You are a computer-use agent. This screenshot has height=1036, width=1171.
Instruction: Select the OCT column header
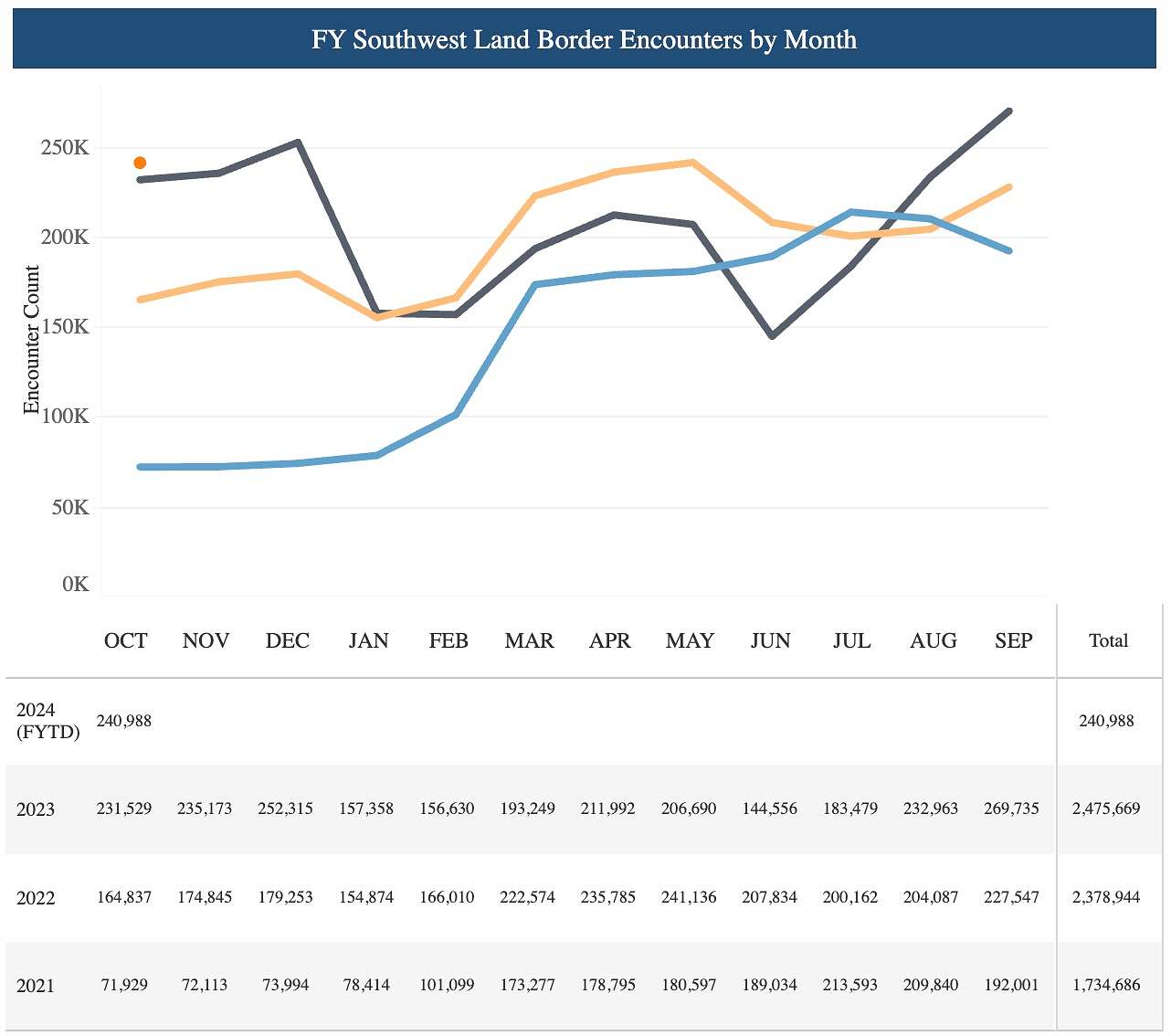click(126, 640)
